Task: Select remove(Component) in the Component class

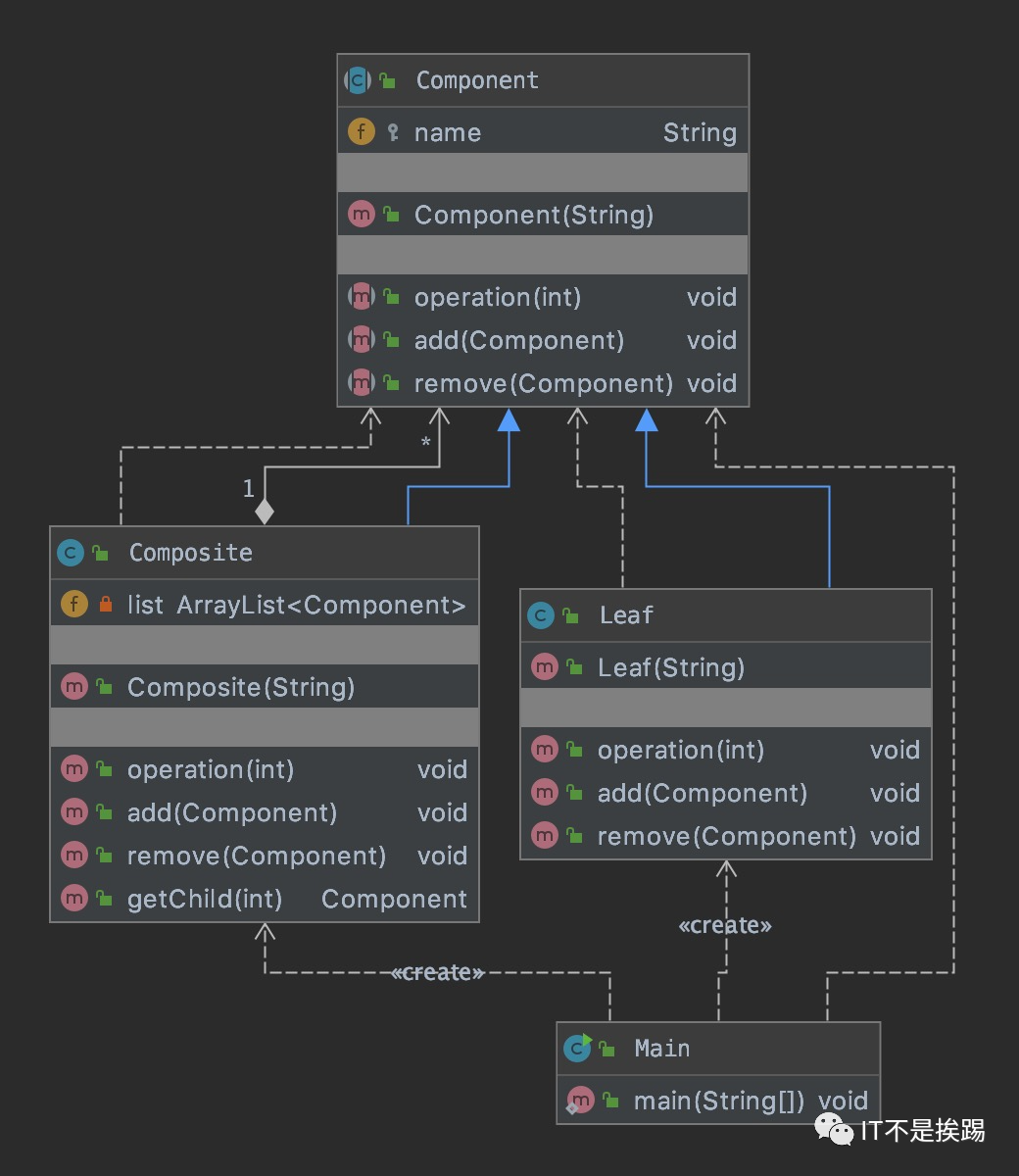Action: pos(543,383)
